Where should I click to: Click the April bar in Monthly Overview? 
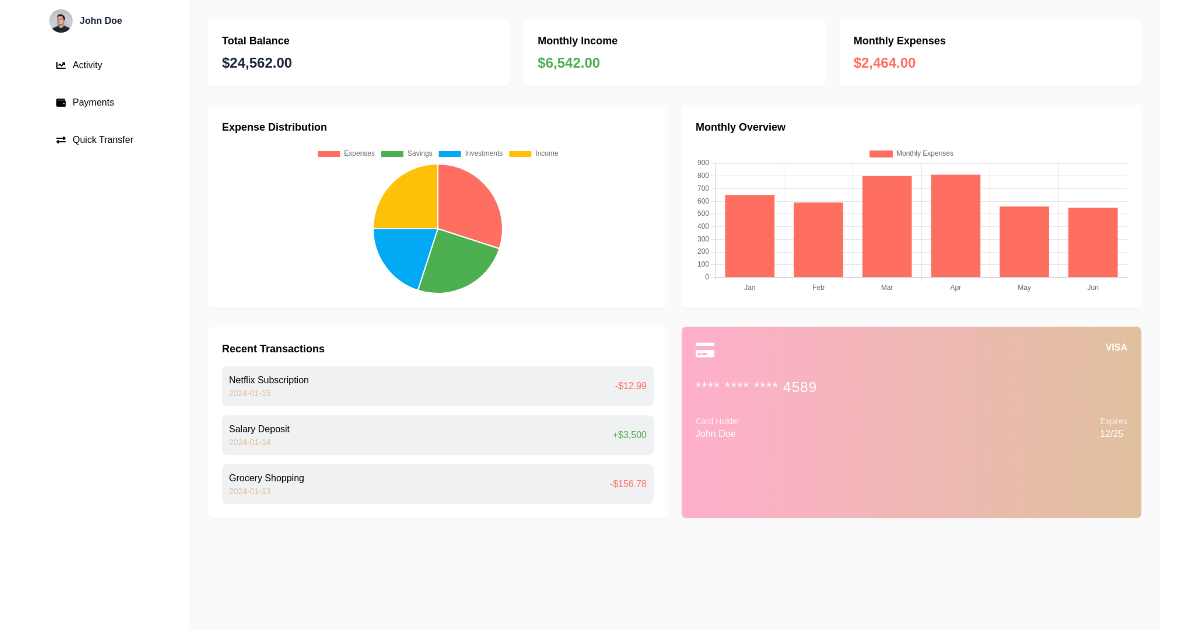coord(955,225)
